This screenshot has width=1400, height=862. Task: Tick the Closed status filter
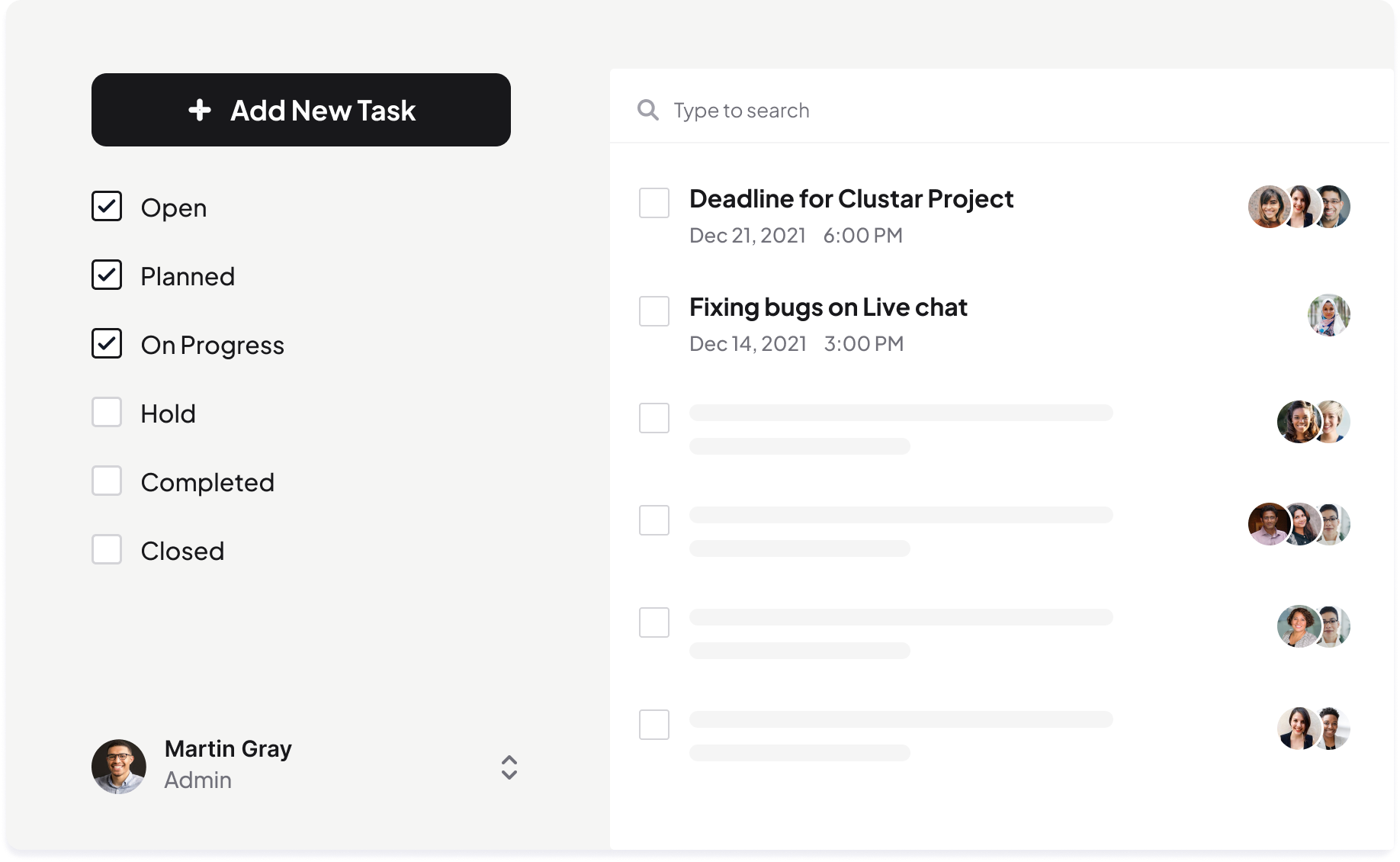(x=107, y=550)
